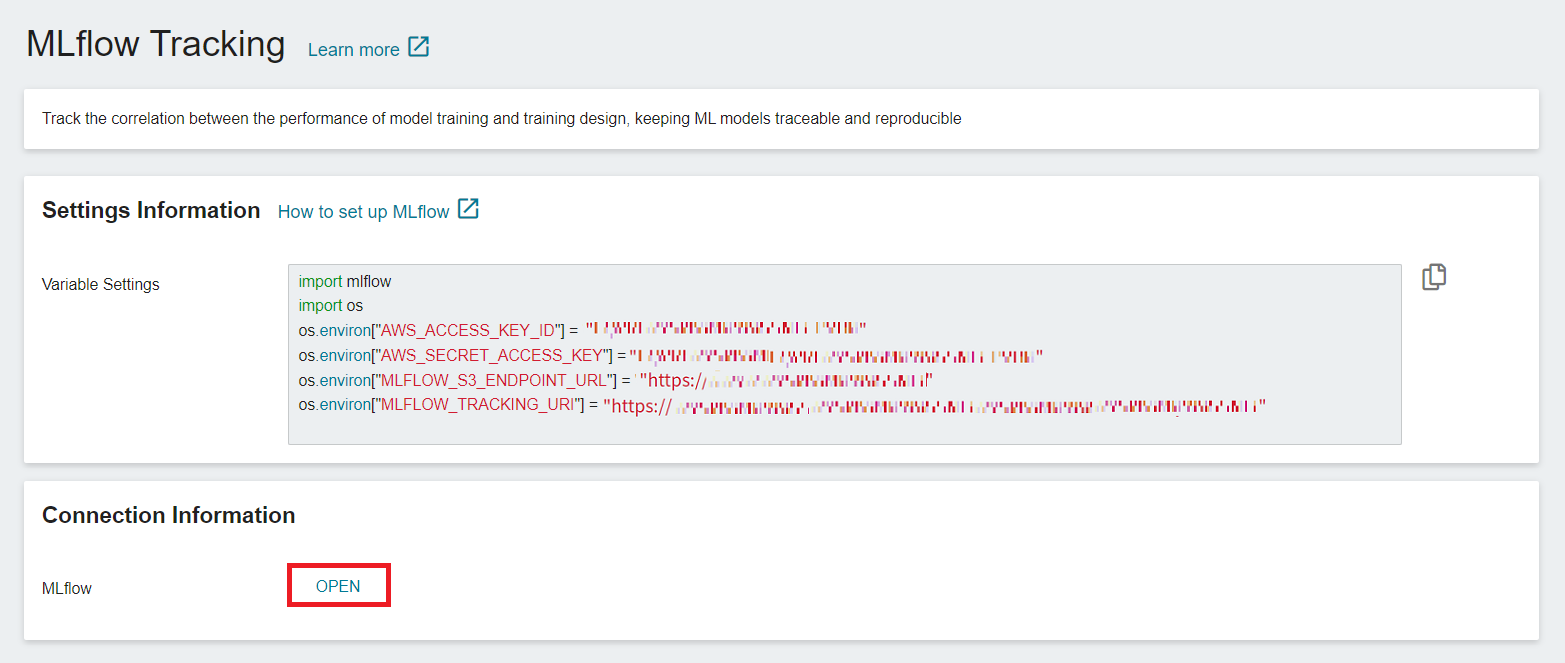Open the How to set up MLflow link
The width and height of the screenshot is (1565, 663).
[364, 211]
